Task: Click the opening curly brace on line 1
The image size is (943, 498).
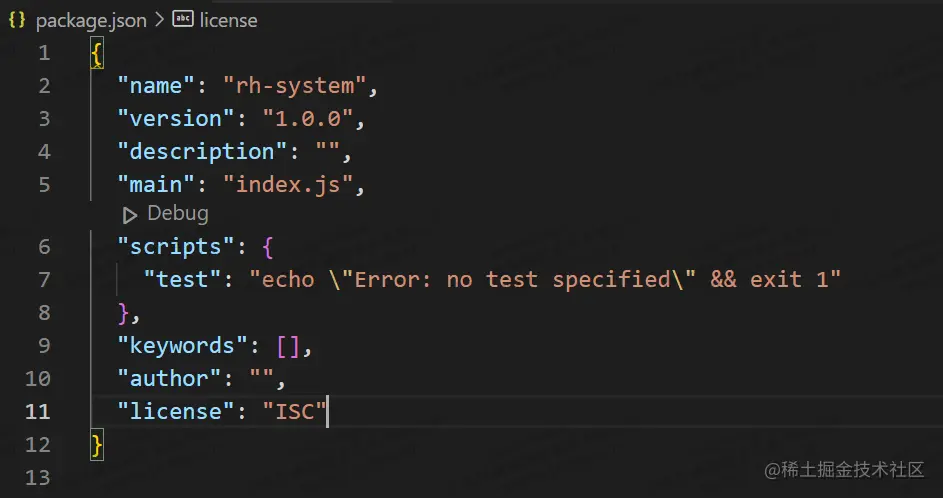Action: pyautogui.click(x=97, y=54)
